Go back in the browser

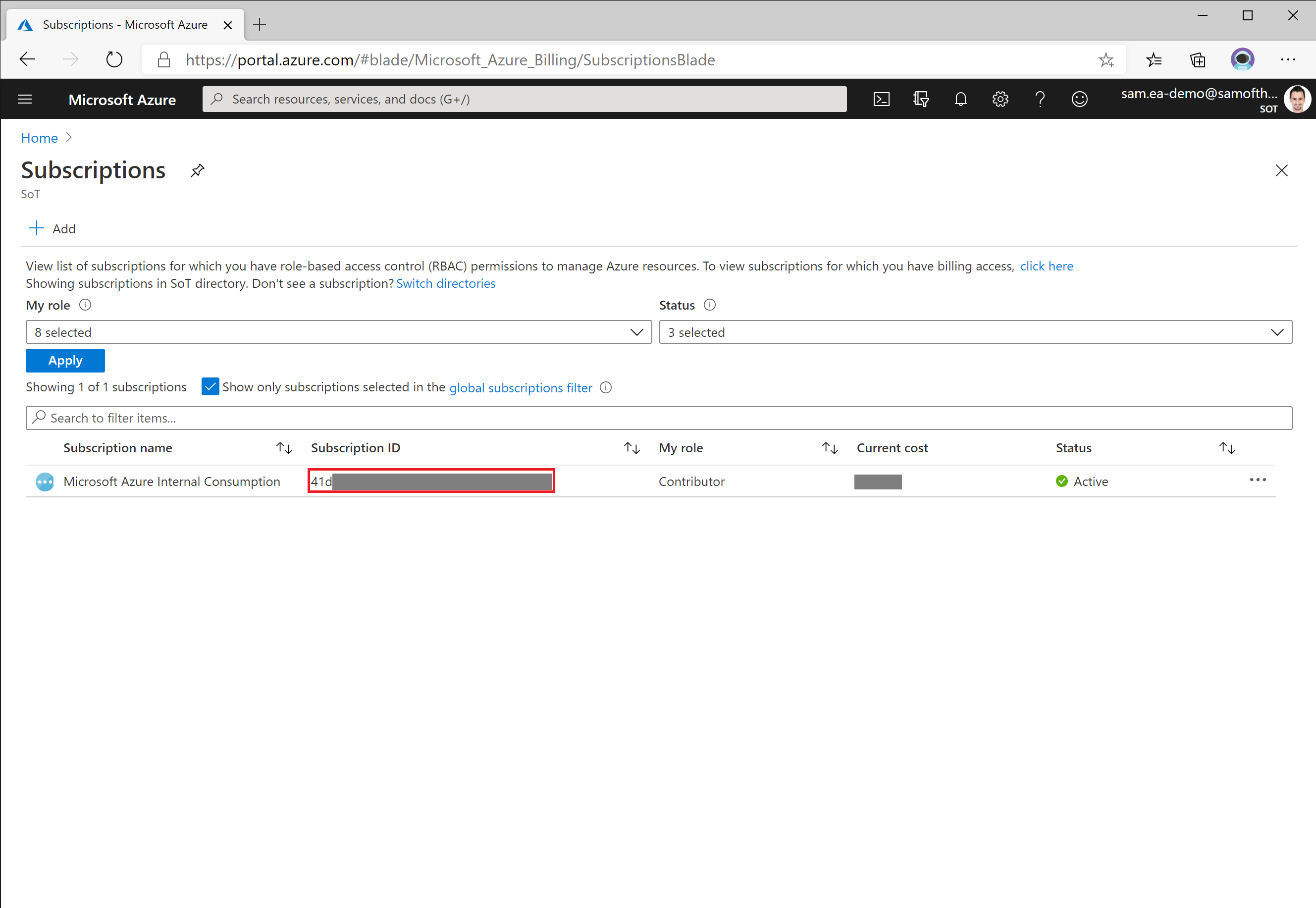click(x=27, y=59)
